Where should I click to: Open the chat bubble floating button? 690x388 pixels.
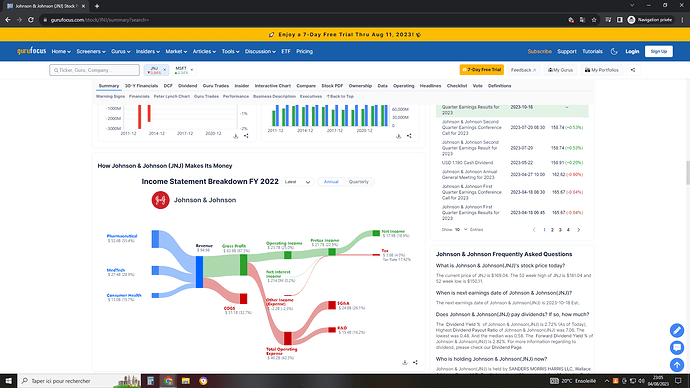(x=677, y=348)
